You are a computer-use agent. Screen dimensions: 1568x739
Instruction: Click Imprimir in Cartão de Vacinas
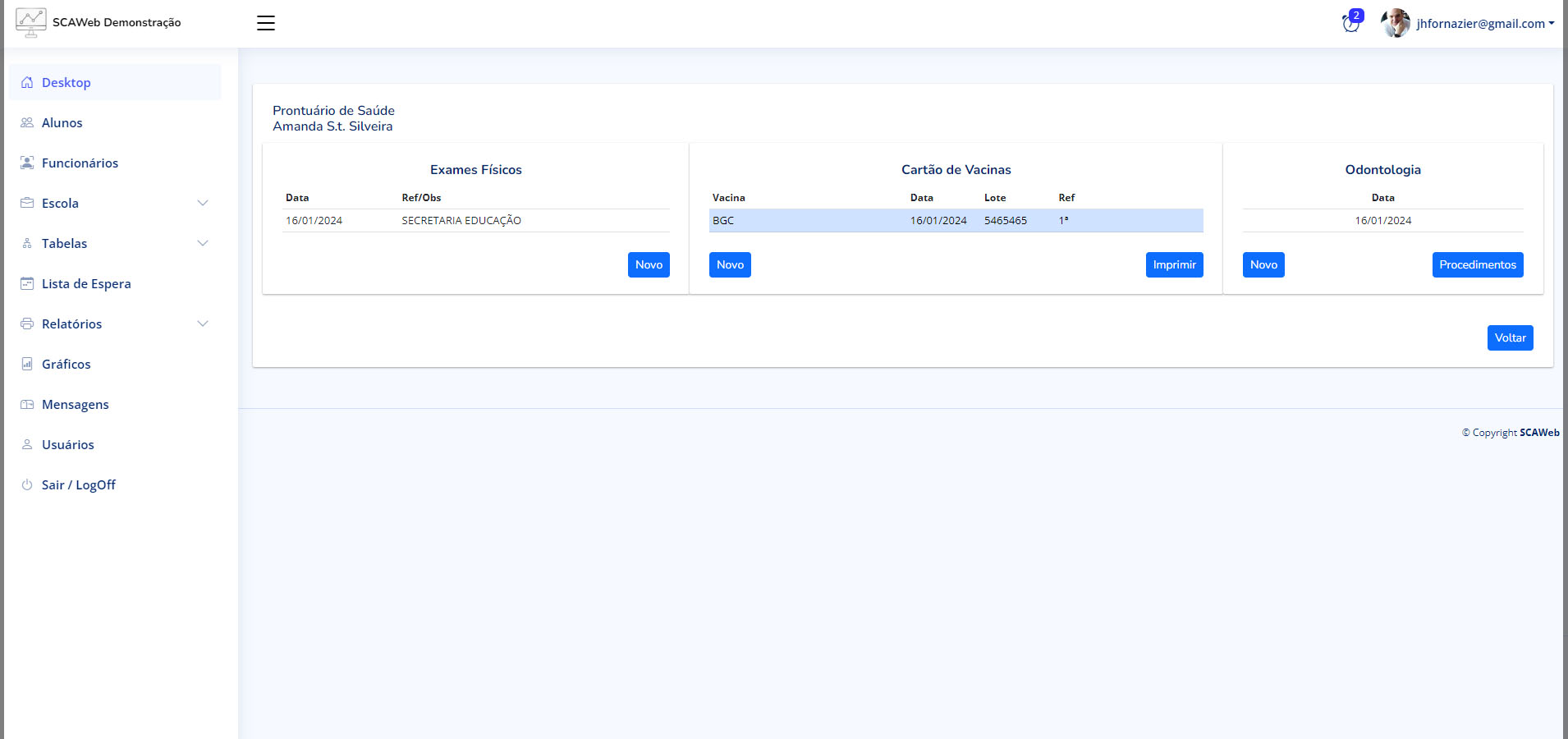click(x=1174, y=265)
